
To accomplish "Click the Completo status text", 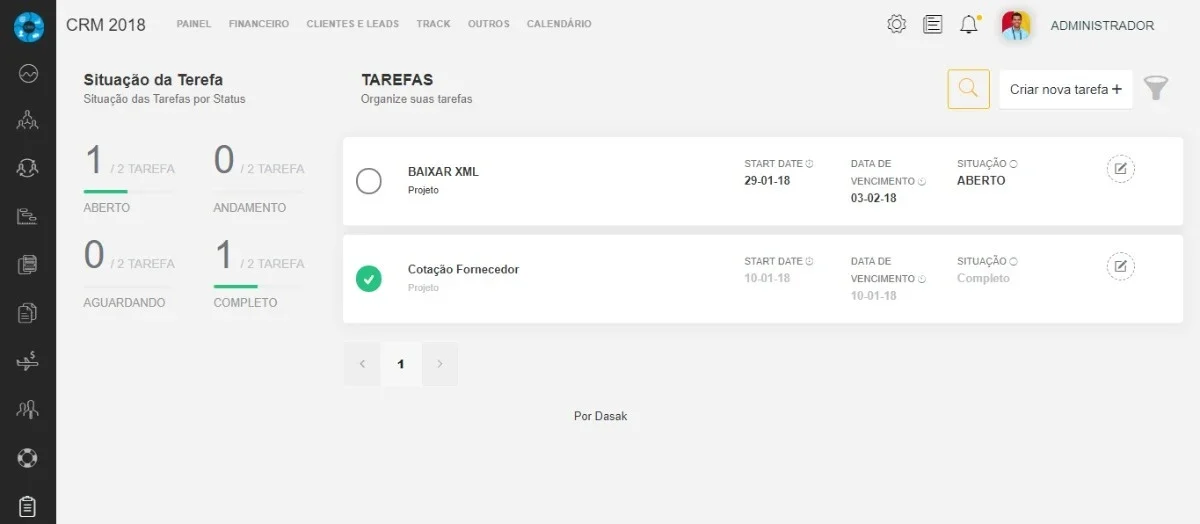I will [983, 278].
